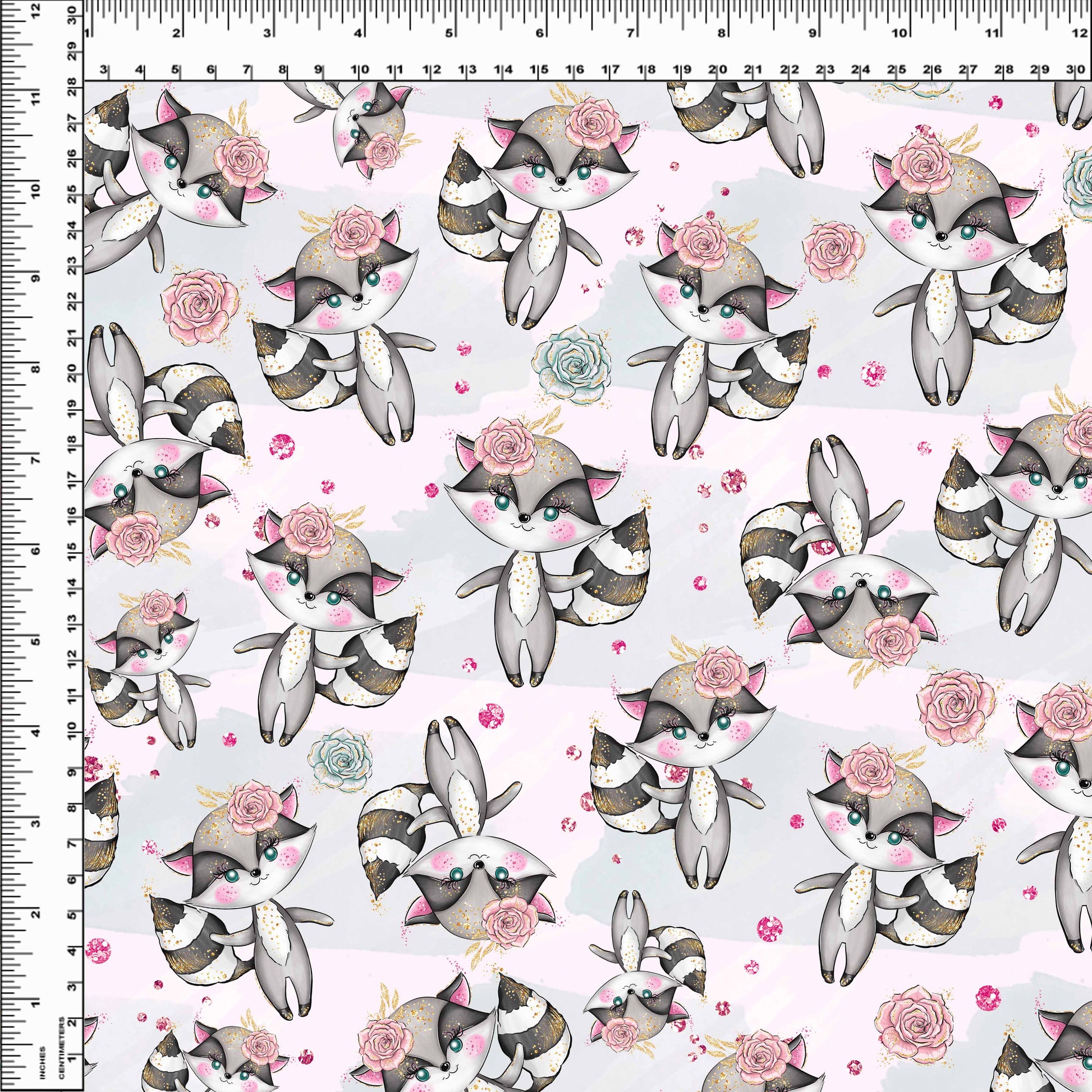The width and height of the screenshot is (1092, 1092).
Task: Select the standalone pink rose near left ruler
Action: [200, 307]
